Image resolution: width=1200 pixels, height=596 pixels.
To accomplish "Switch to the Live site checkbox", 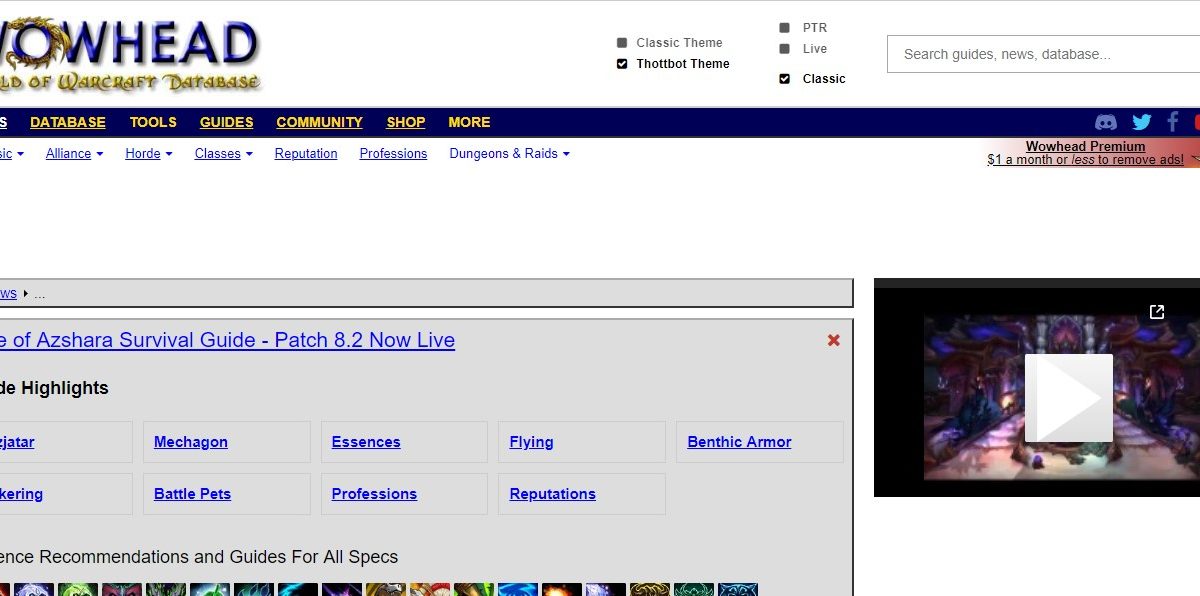I will click(x=785, y=49).
